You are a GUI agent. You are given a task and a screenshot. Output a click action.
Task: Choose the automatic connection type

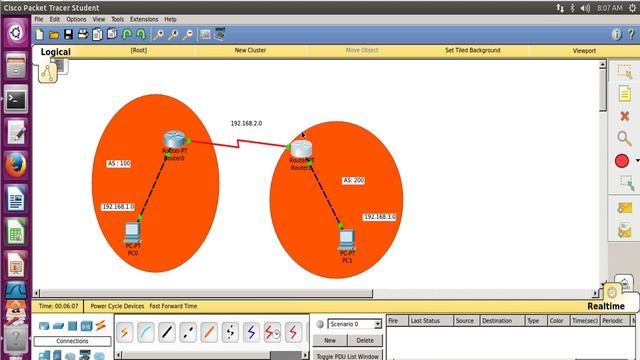[x=124, y=333]
